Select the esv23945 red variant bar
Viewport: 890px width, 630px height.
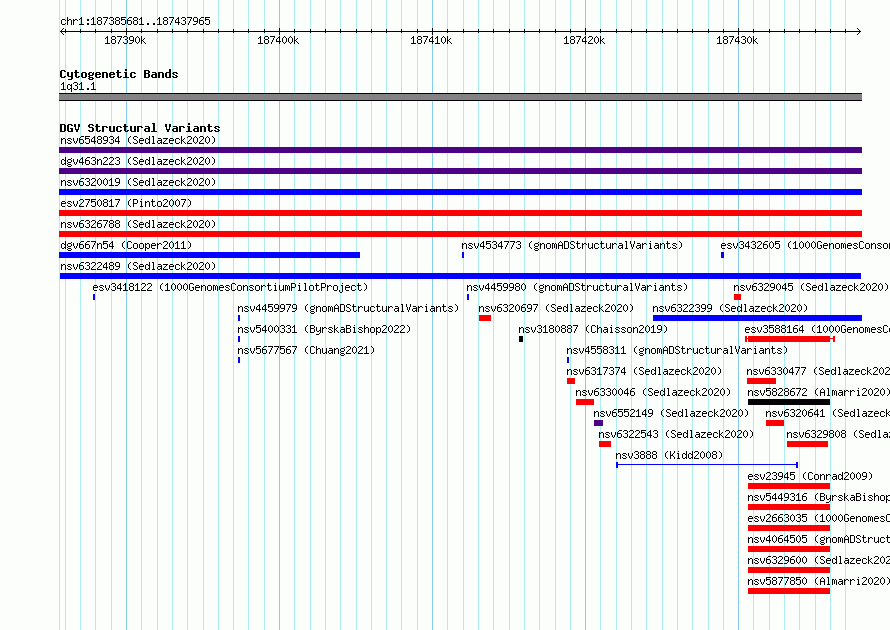tap(789, 486)
